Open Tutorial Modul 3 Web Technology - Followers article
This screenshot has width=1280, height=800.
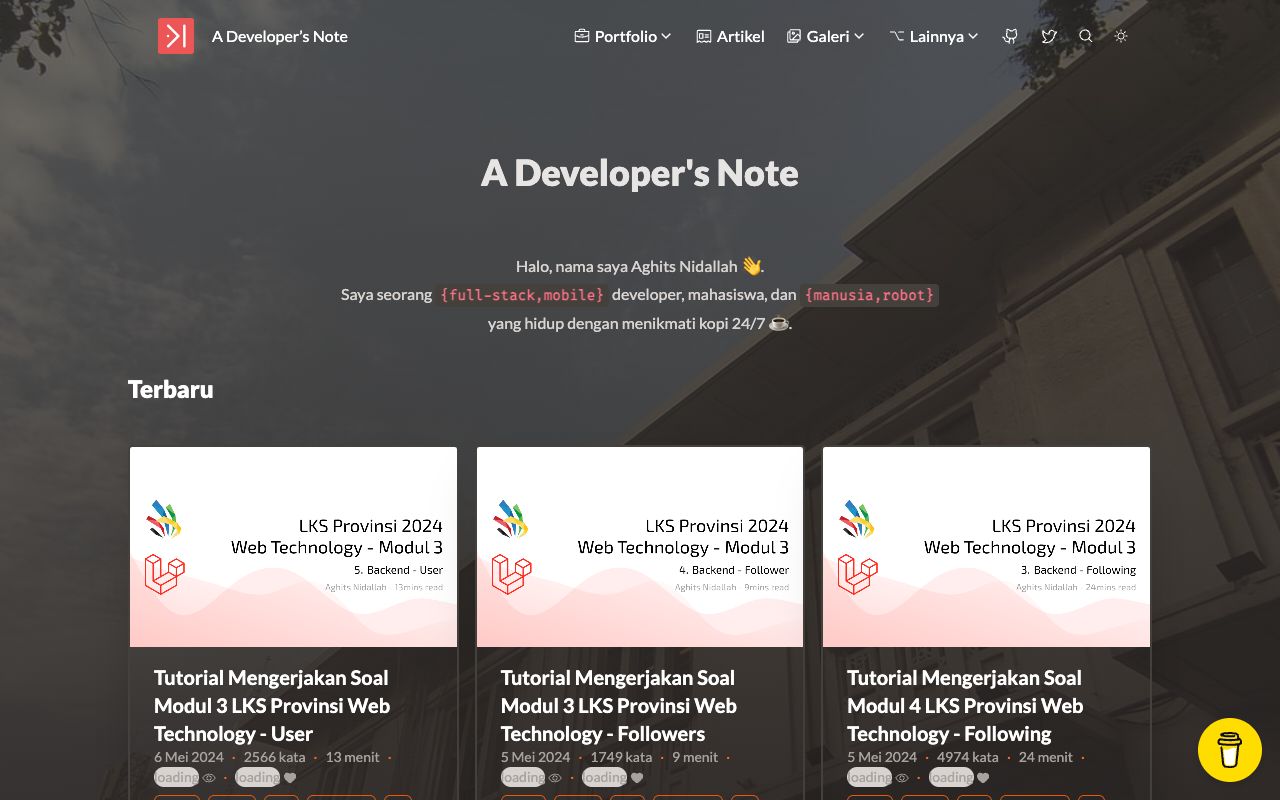619,706
